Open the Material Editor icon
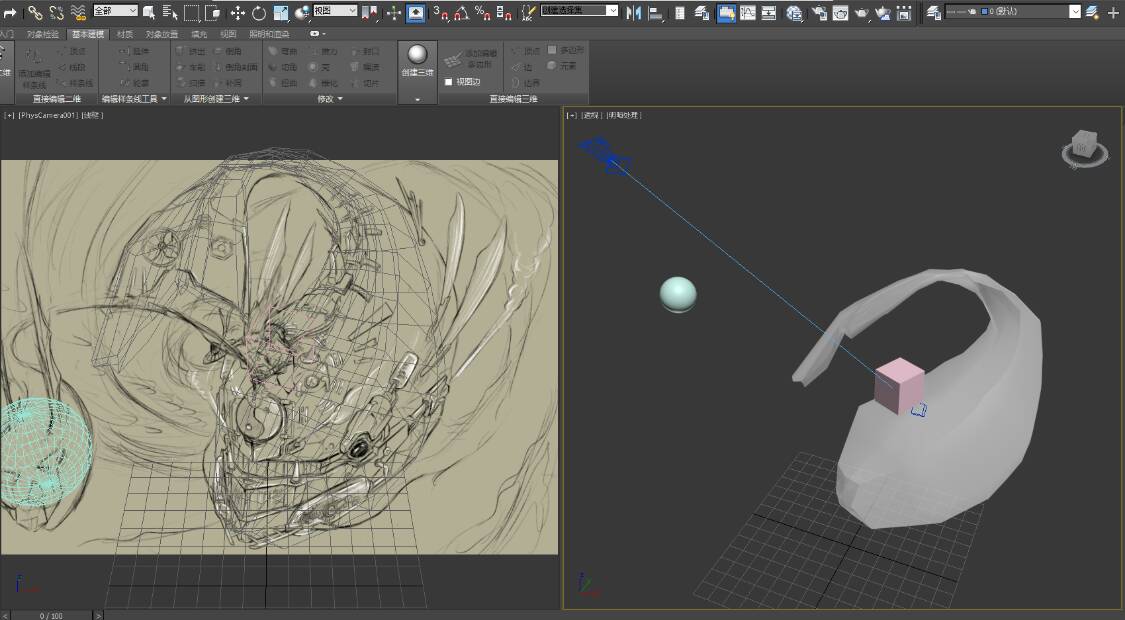The width and height of the screenshot is (1125, 620). (x=794, y=13)
